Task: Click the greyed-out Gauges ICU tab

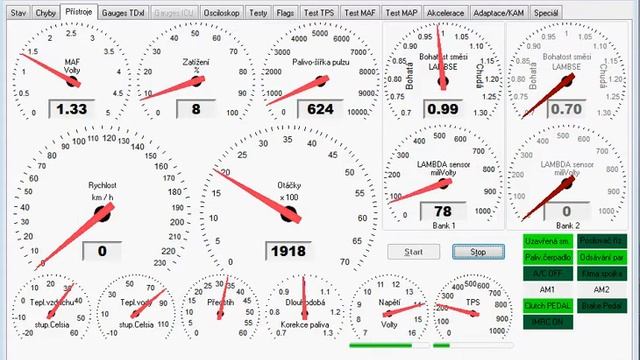Action: tap(174, 13)
